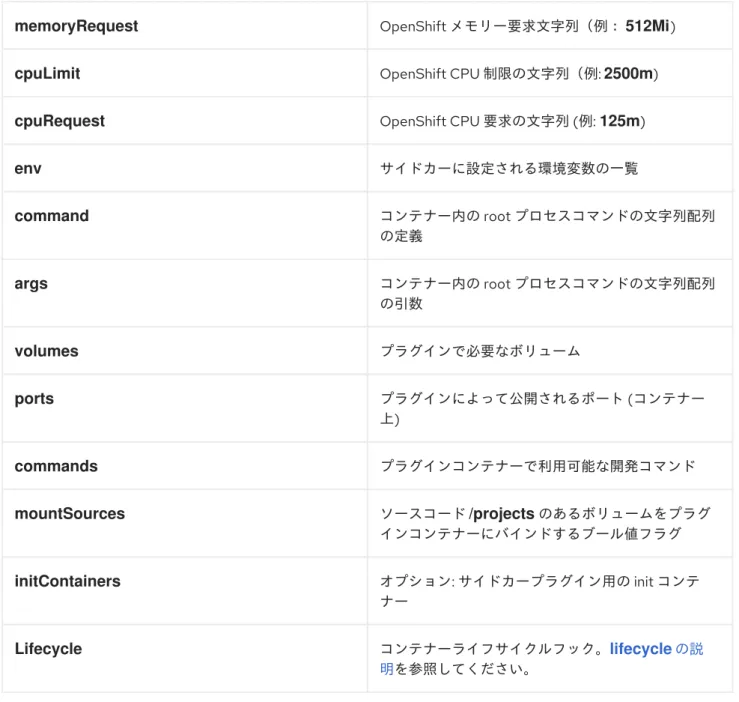Click the プラグインによって公開されるポート description
Screen dimensions: 739x702
click(542, 409)
